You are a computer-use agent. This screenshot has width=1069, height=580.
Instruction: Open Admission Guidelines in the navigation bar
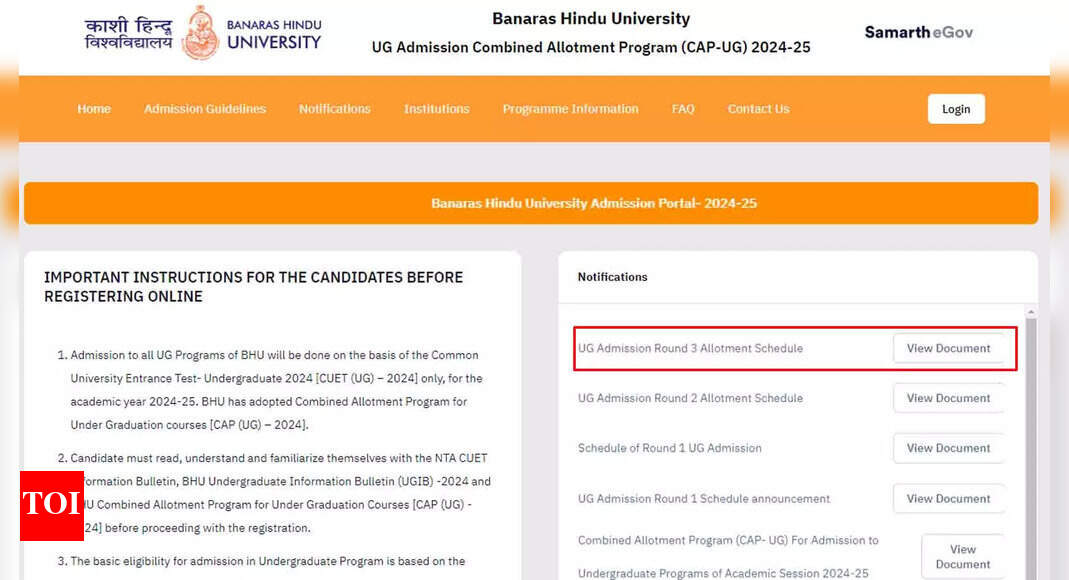click(205, 109)
